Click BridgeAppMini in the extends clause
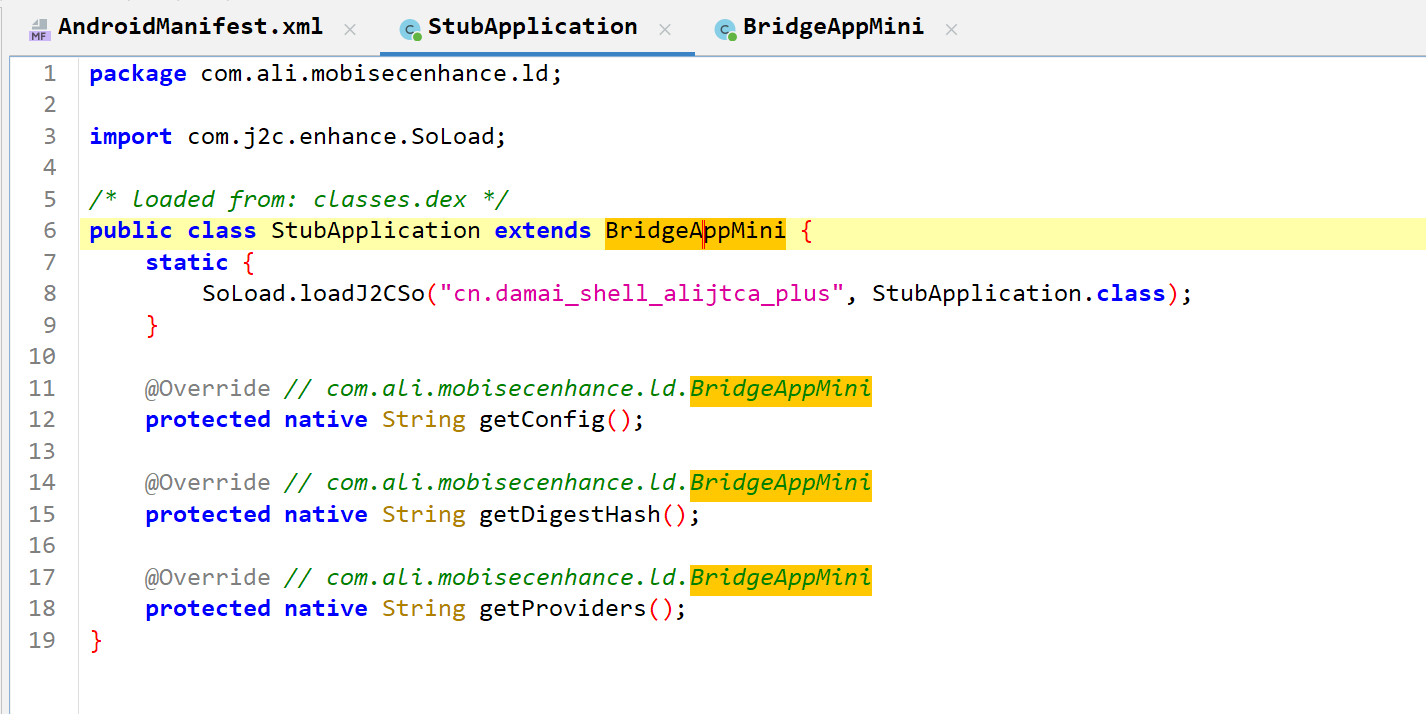The image size is (1426, 714). (695, 231)
